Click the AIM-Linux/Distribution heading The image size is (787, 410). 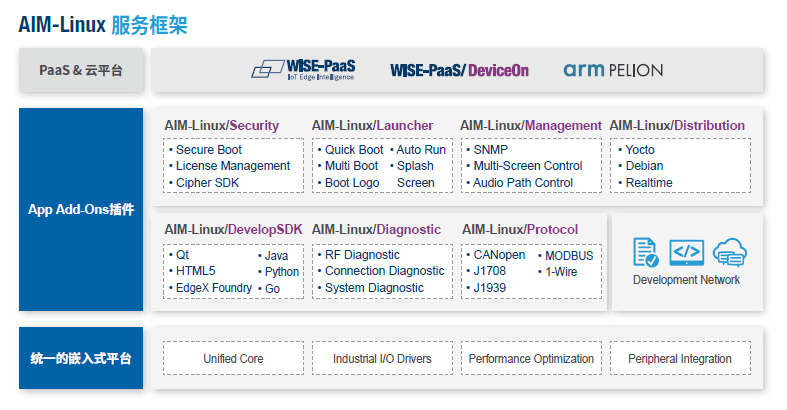(x=677, y=125)
